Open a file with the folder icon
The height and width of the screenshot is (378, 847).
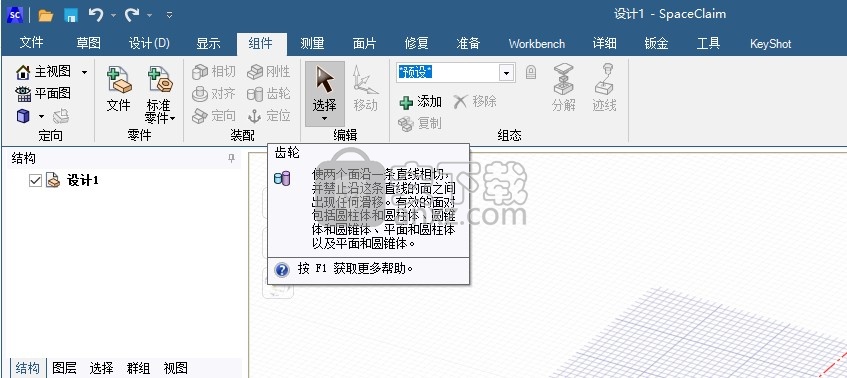[x=46, y=16]
